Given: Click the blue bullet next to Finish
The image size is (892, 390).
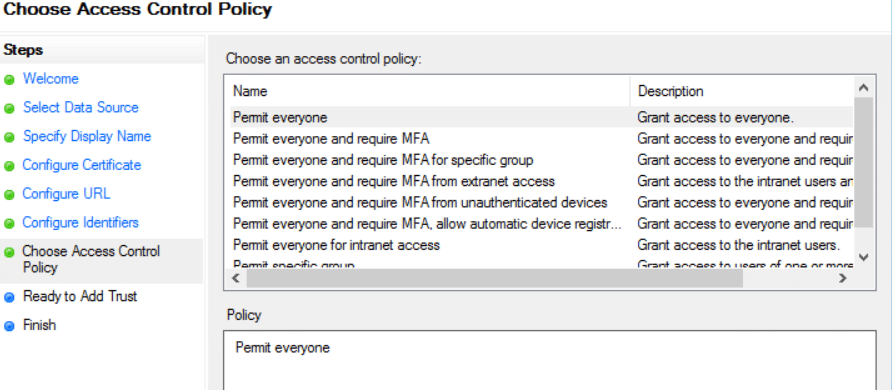Looking at the screenshot, I should [x=9, y=326].
